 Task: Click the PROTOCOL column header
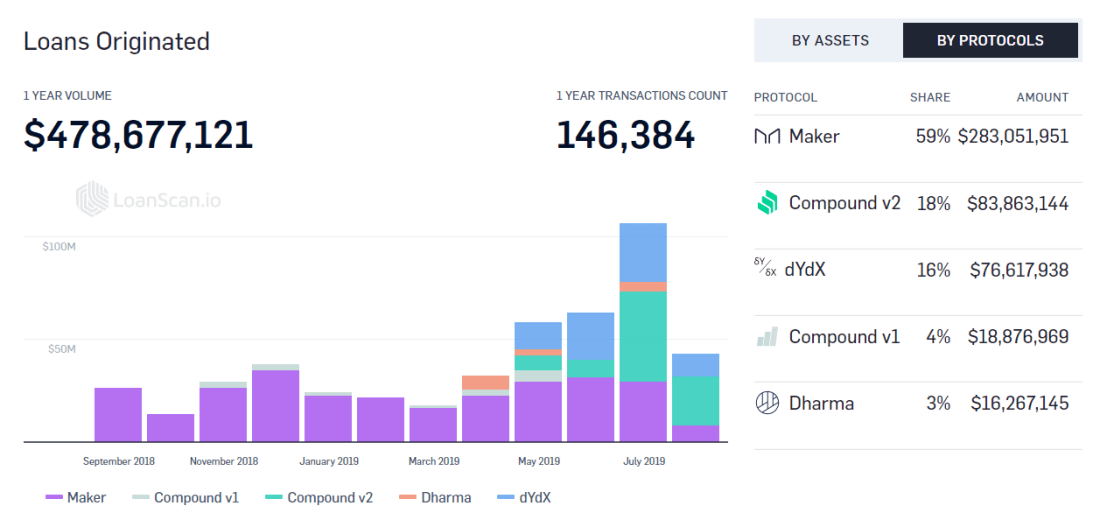click(786, 98)
